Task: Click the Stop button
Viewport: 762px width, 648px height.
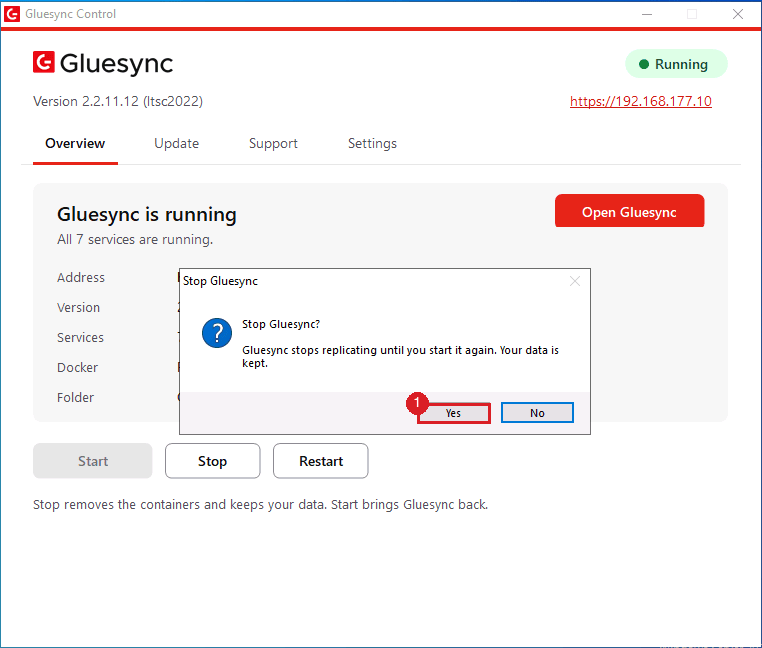Action: (212, 461)
